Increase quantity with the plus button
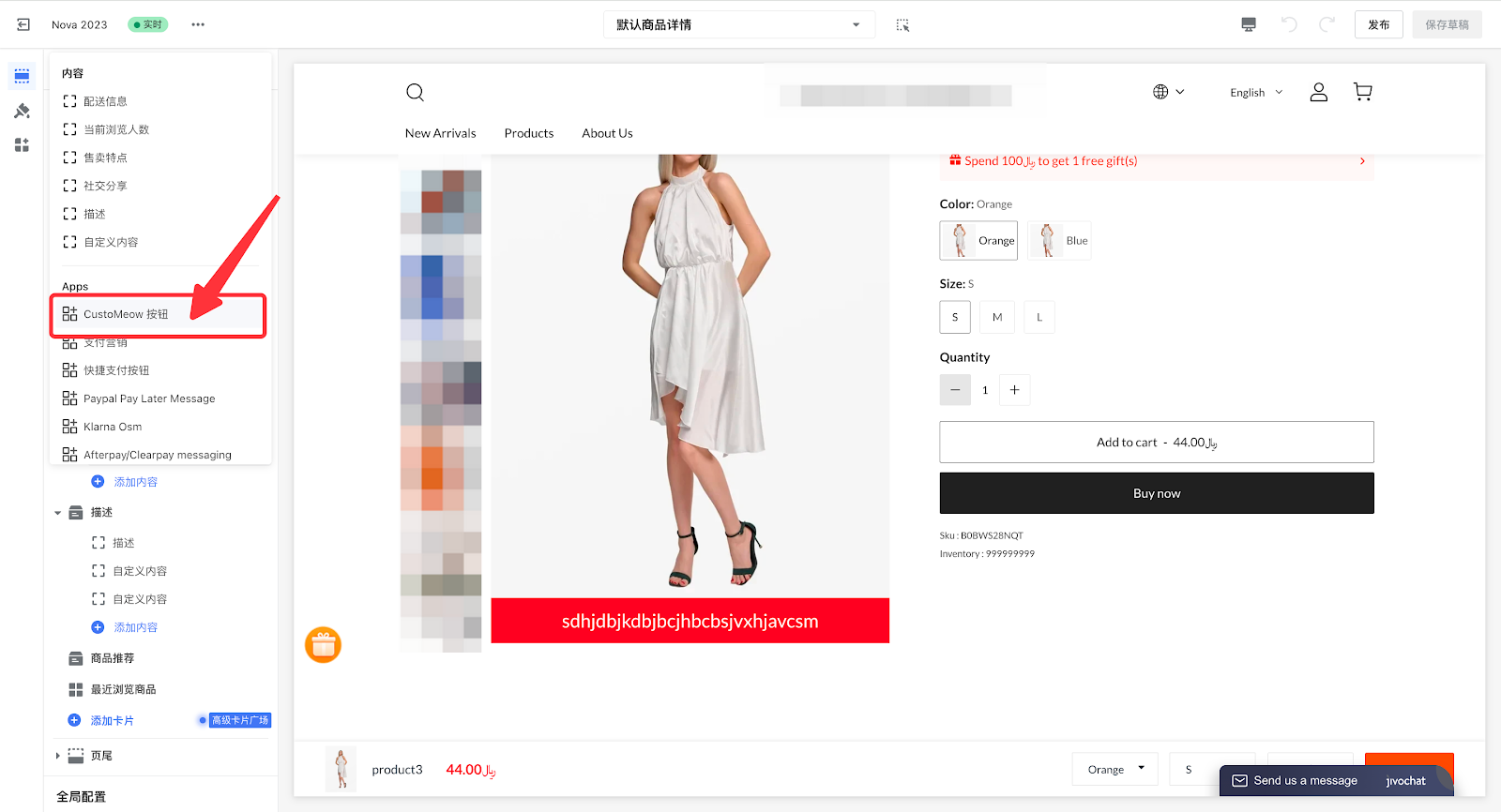Screen dimensions: 1501x812 click(1014, 390)
